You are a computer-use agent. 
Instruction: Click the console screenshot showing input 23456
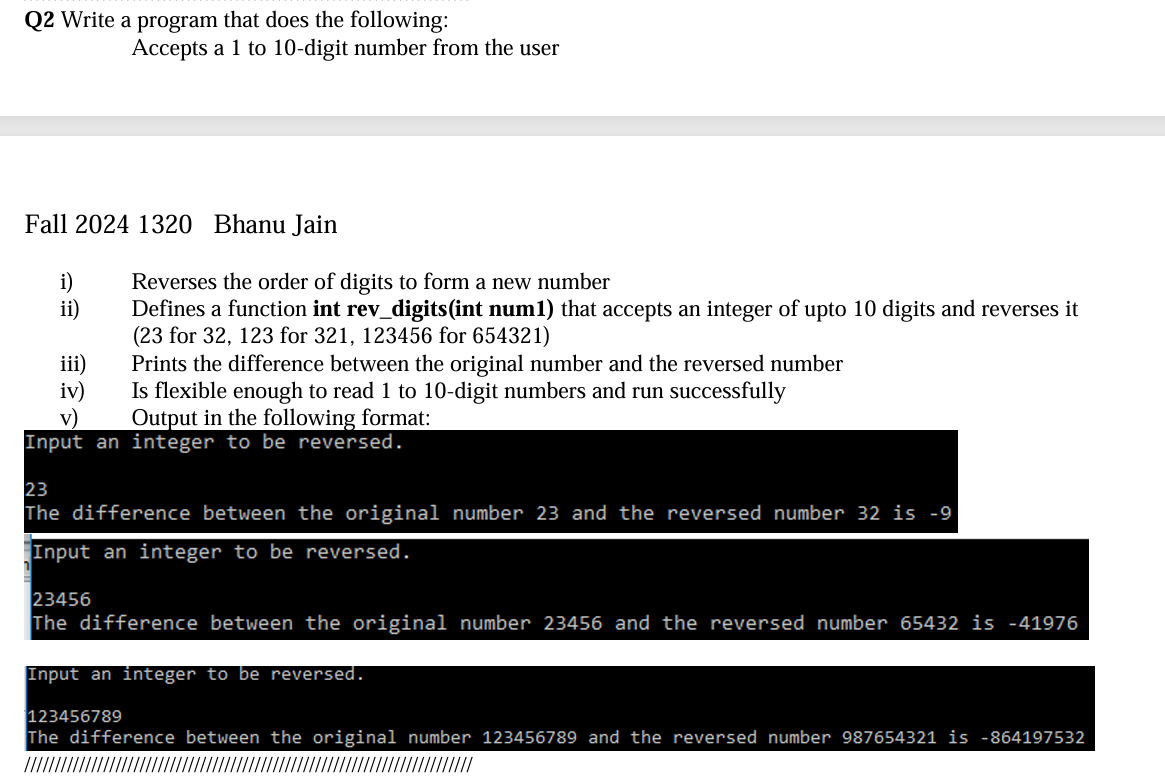[556, 588]
